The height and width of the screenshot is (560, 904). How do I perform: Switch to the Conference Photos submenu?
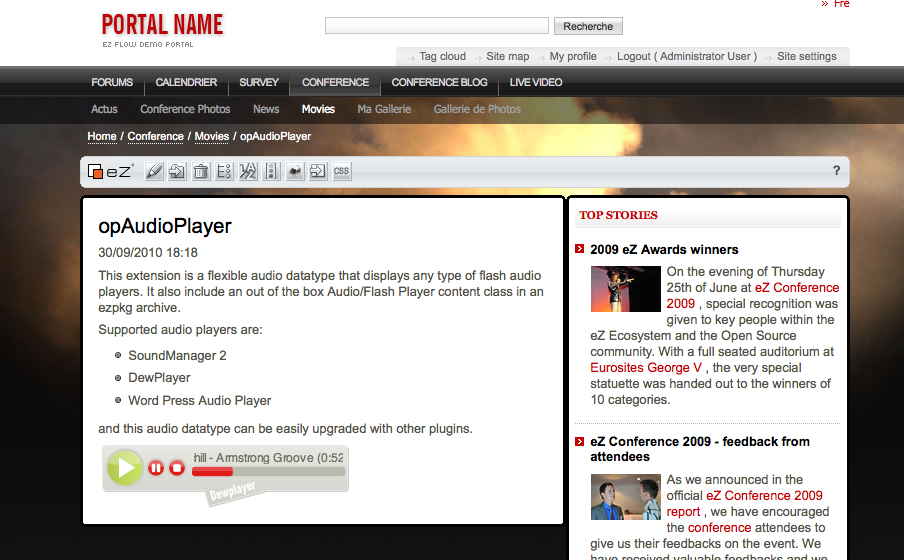(185, 109)
